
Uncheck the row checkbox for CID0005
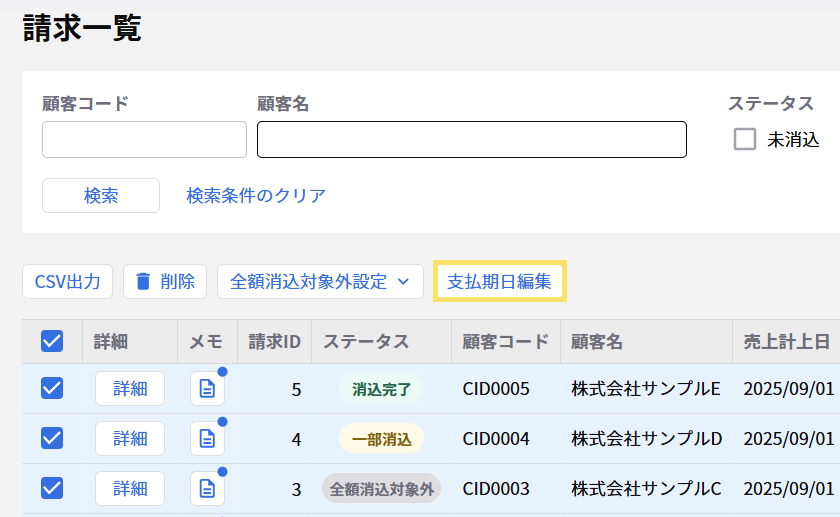click(x=52, y=389)
